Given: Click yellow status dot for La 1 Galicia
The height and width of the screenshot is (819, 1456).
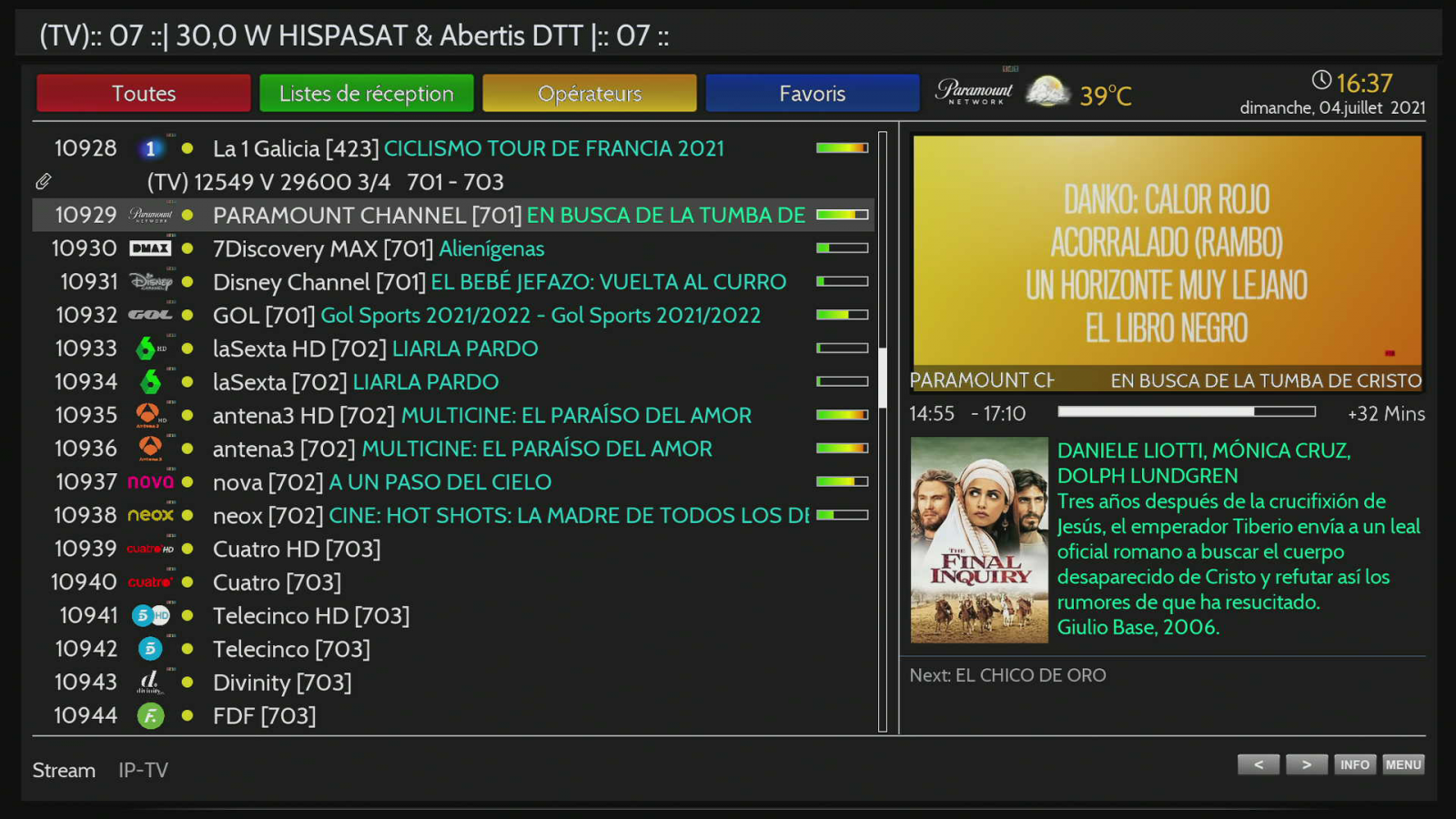Looking at the screenshot, I should (x=187, y=148).
